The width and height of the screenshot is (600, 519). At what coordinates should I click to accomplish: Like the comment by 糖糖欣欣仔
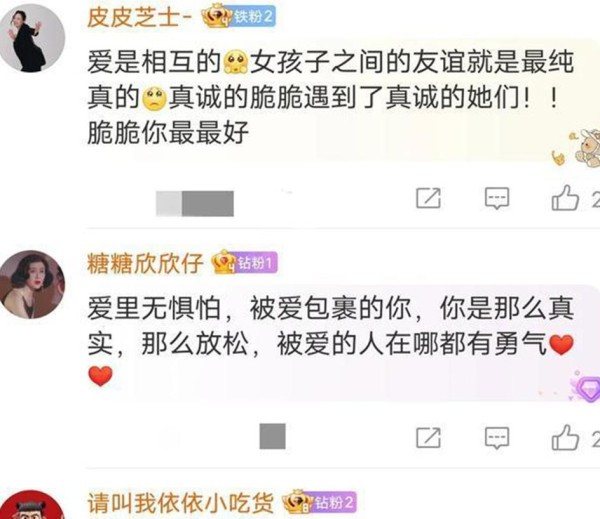pos(565,437)
